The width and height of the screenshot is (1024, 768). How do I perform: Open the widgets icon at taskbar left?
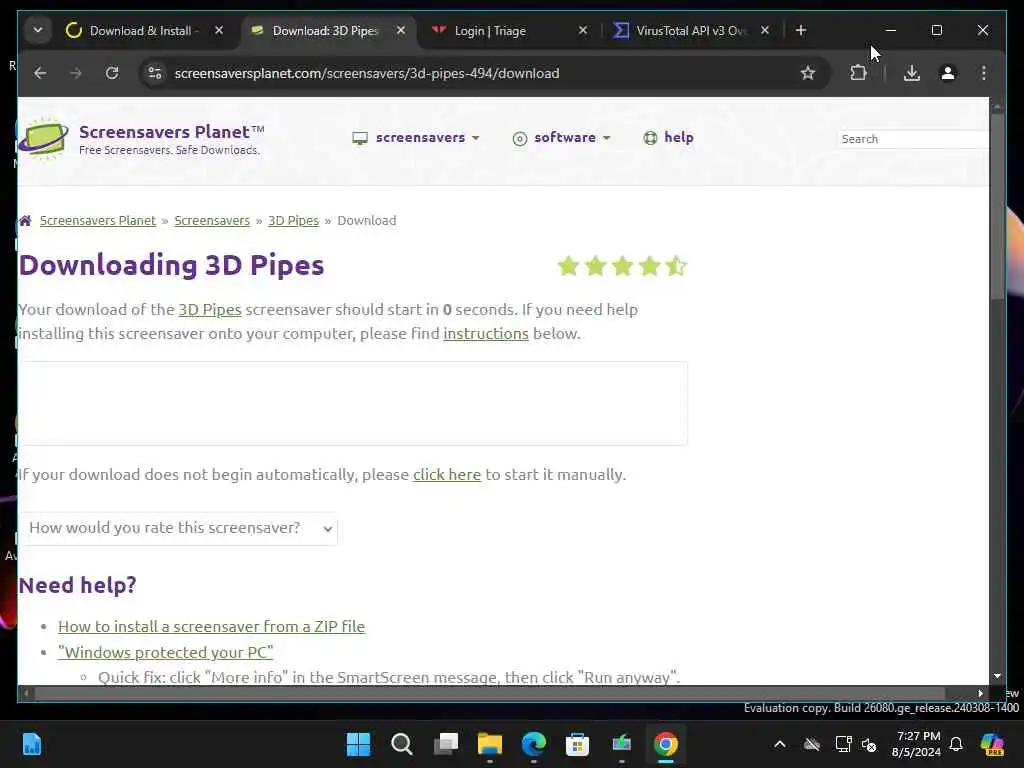pos(31,744)
